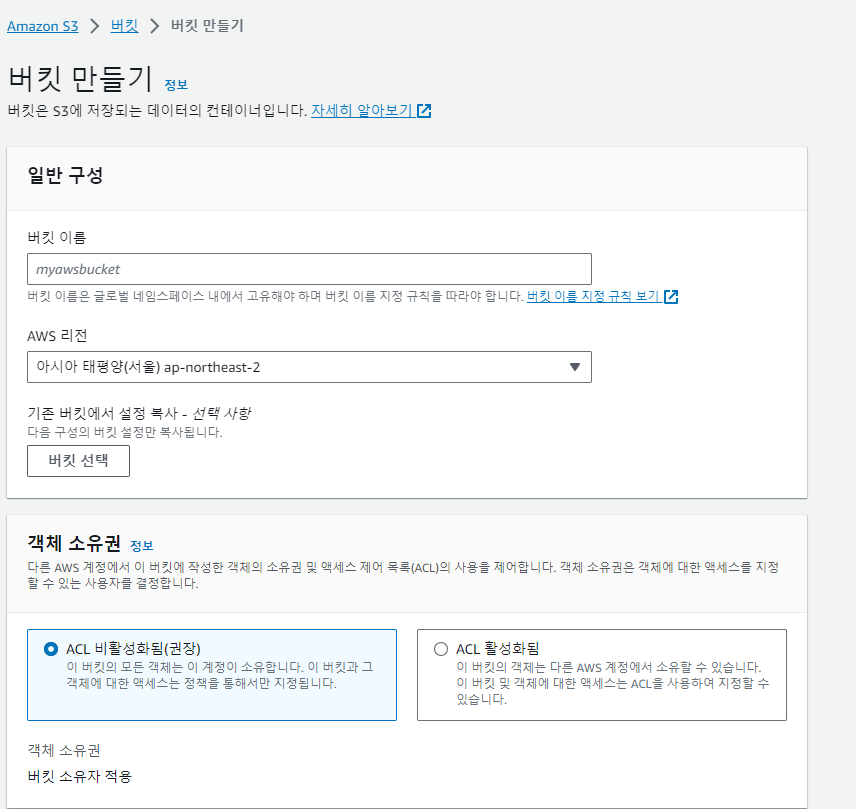This screenshot has height=809, width=856.
Task: Focus the 버킷 이름 text input field
Action: (309, 269)
